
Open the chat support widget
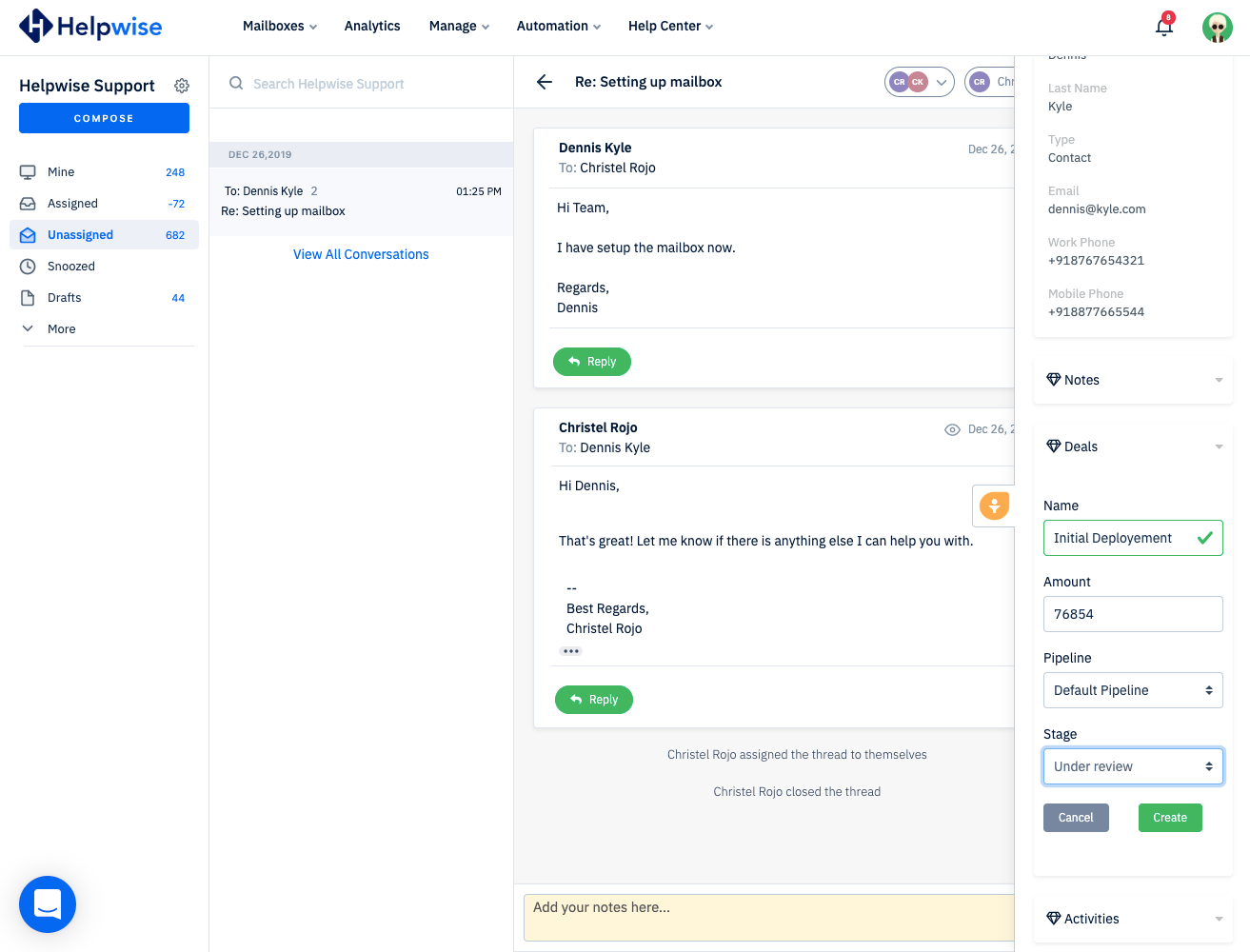(x=47, y=904)
